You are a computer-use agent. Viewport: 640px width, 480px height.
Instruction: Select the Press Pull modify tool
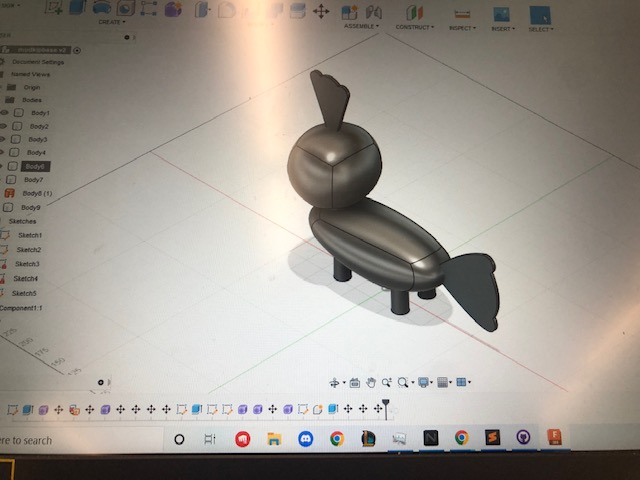coord(201,9)
